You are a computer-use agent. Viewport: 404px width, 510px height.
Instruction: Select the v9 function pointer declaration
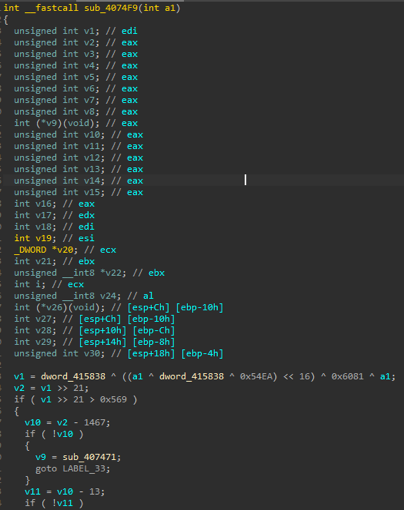(57, 123)
